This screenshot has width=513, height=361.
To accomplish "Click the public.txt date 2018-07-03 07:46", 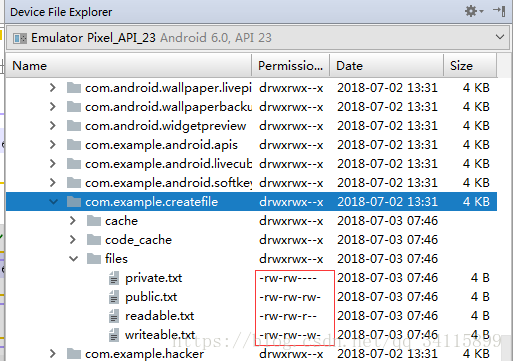I will 387,297.
